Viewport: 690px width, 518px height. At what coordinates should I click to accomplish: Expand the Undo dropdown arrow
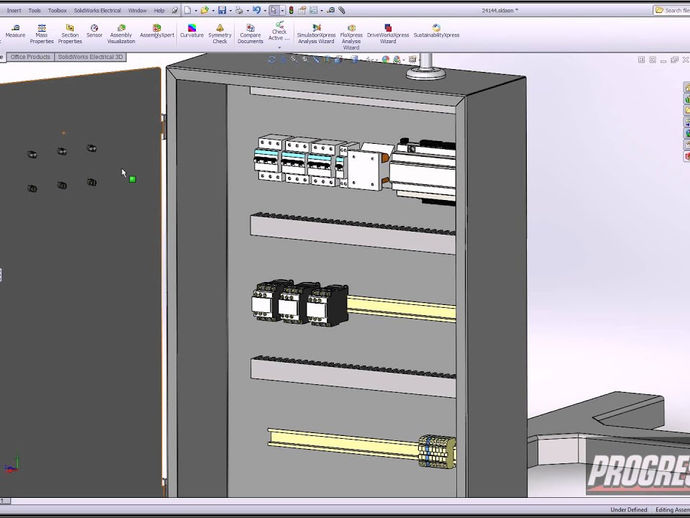264,11
